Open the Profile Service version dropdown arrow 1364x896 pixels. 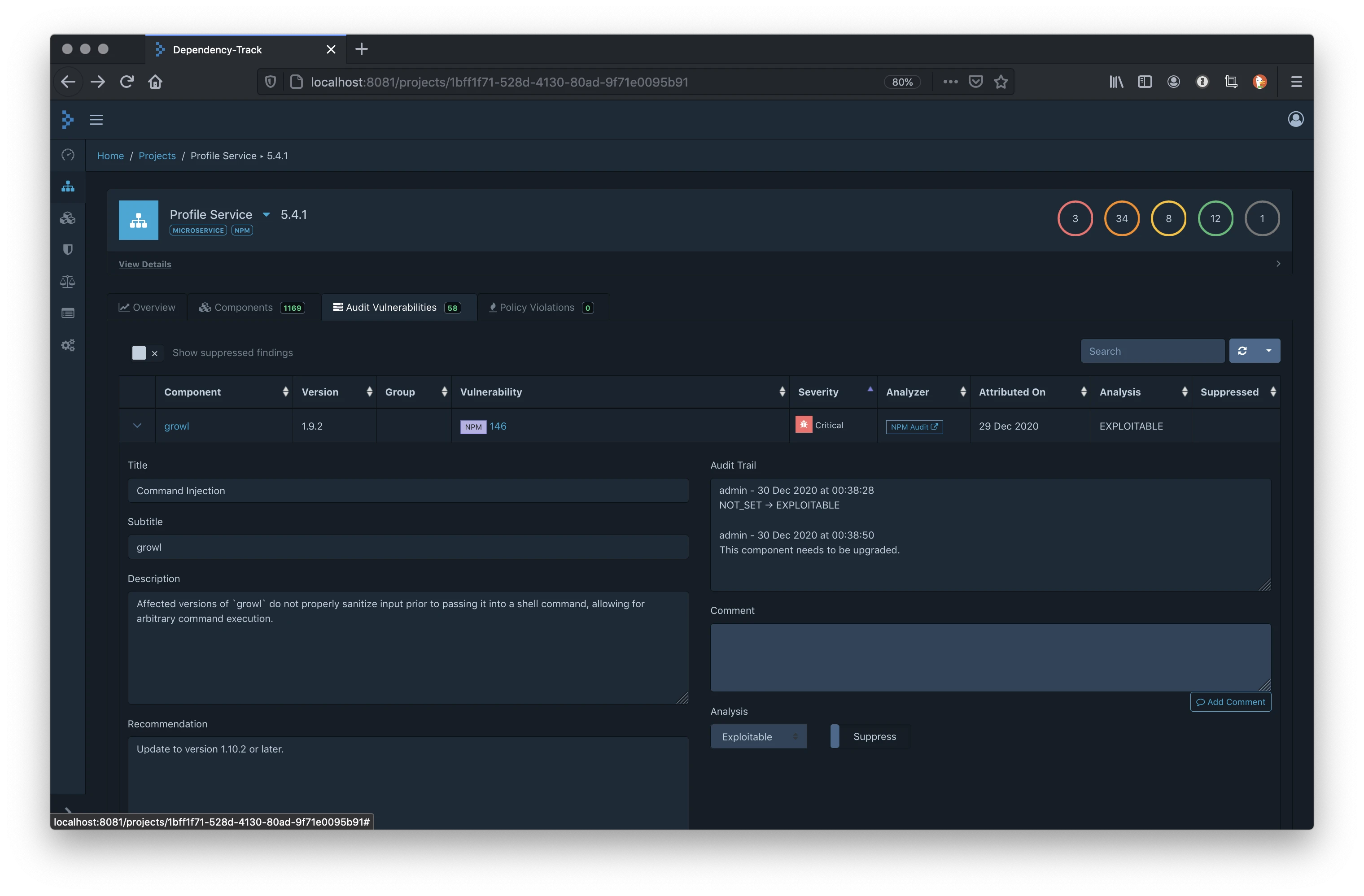pos(266,214)
